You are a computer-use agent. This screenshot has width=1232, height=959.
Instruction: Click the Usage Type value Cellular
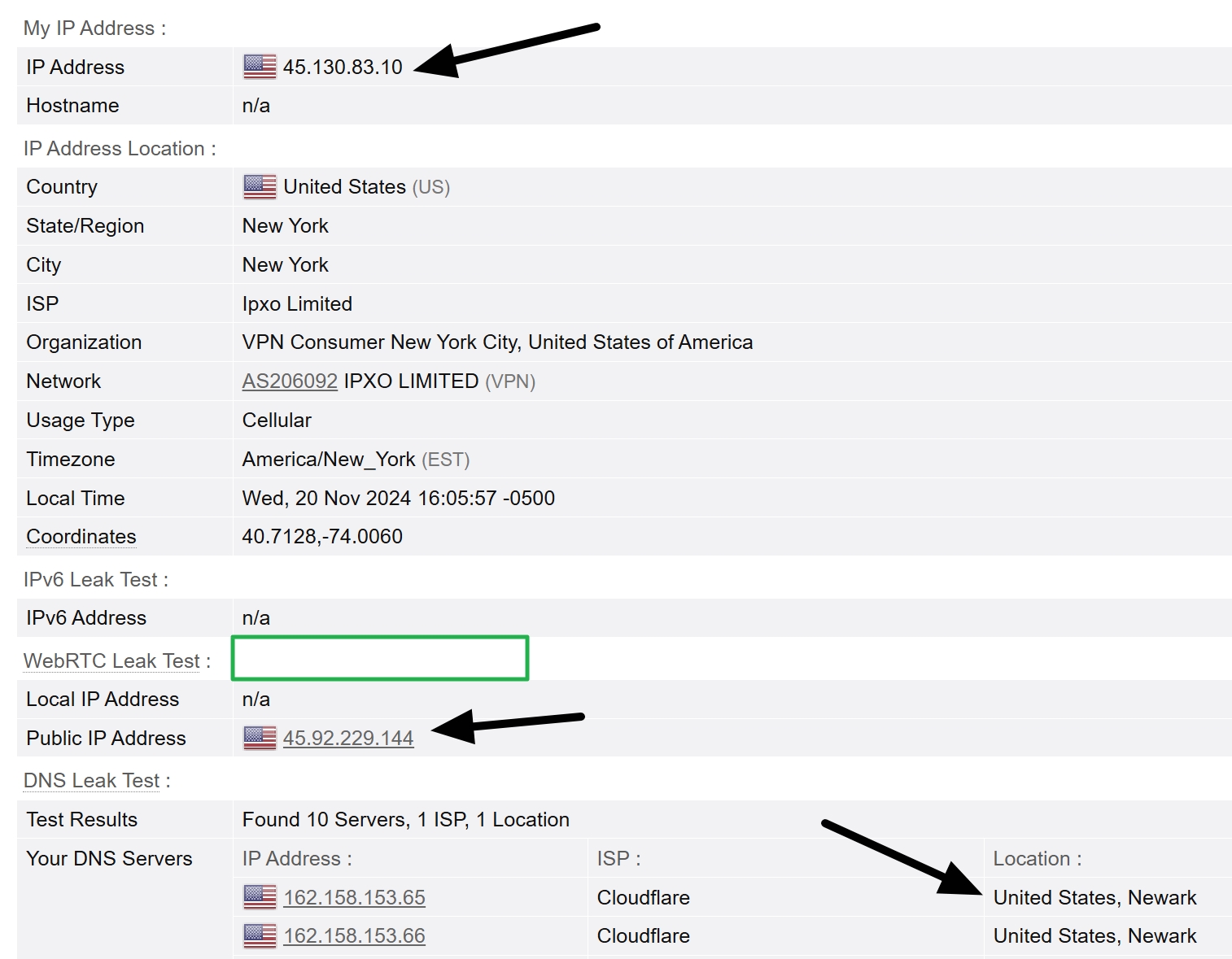coord(276,420)
